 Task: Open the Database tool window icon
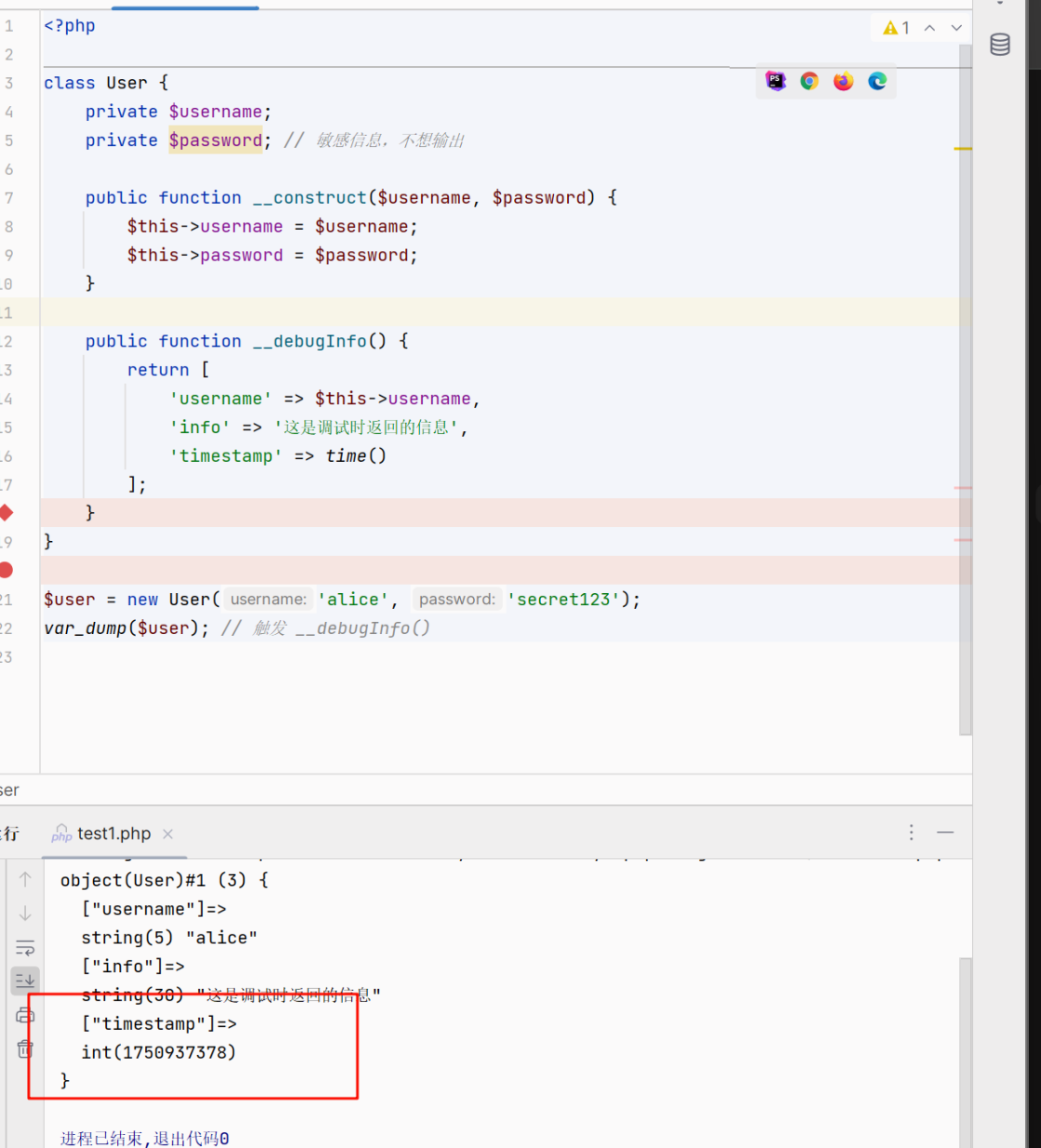tap(1000, 45)
